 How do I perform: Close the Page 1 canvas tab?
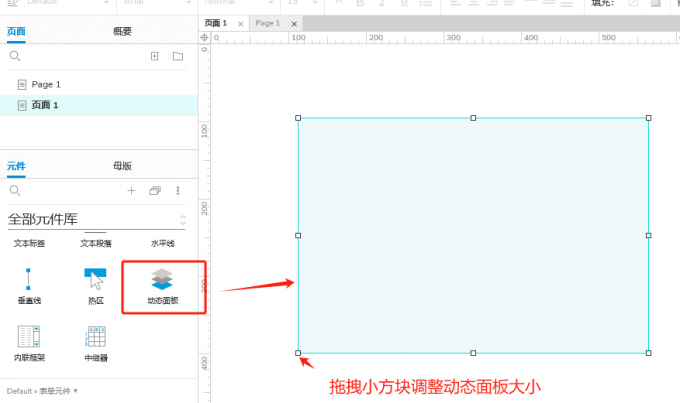[294, 24]
